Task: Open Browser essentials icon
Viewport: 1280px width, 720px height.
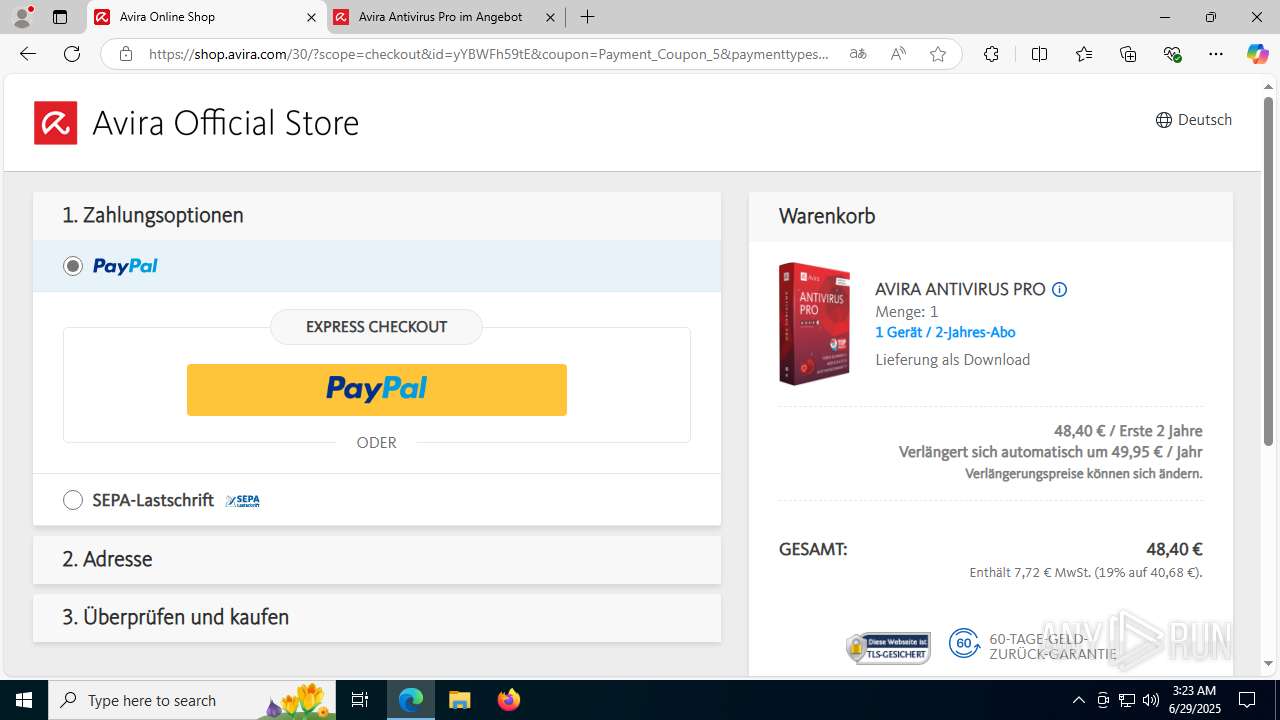Action: pos(1173,54)
